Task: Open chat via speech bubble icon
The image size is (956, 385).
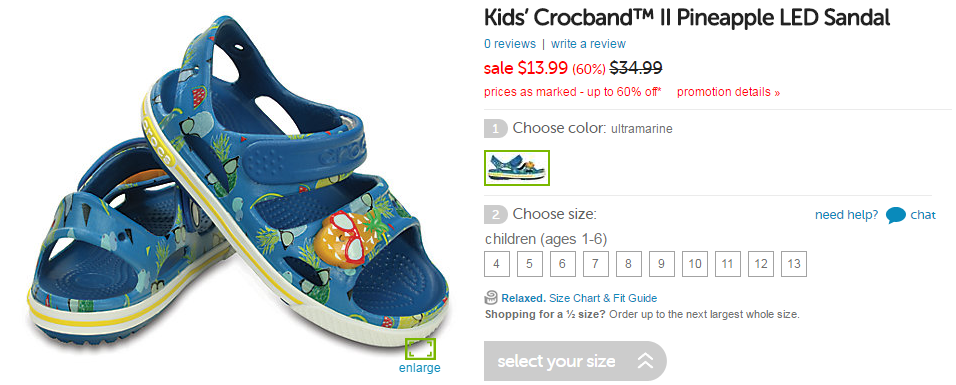Action: (x=896, y=215)
